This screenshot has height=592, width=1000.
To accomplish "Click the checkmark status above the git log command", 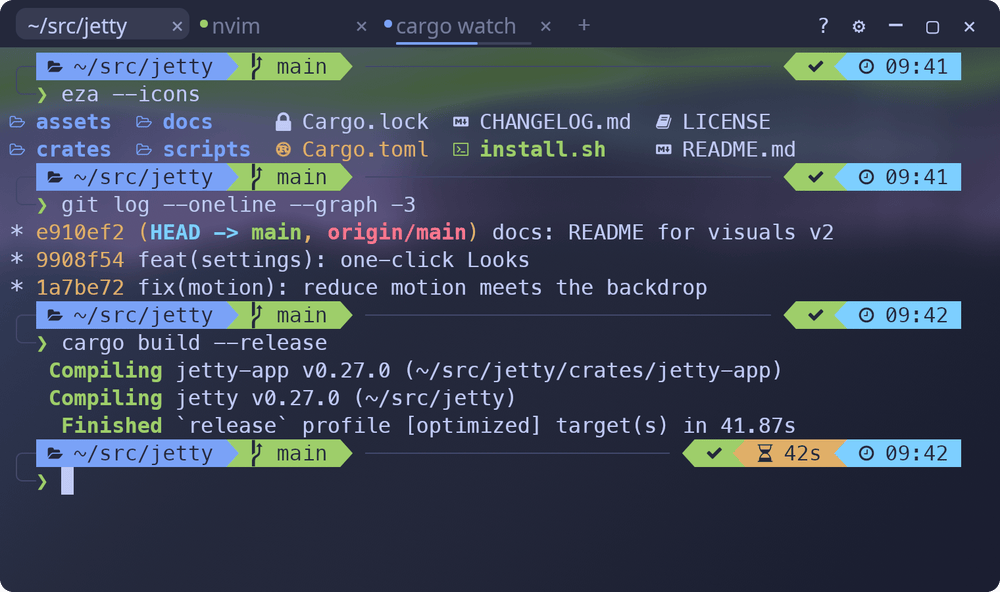I will coord(816,177).
